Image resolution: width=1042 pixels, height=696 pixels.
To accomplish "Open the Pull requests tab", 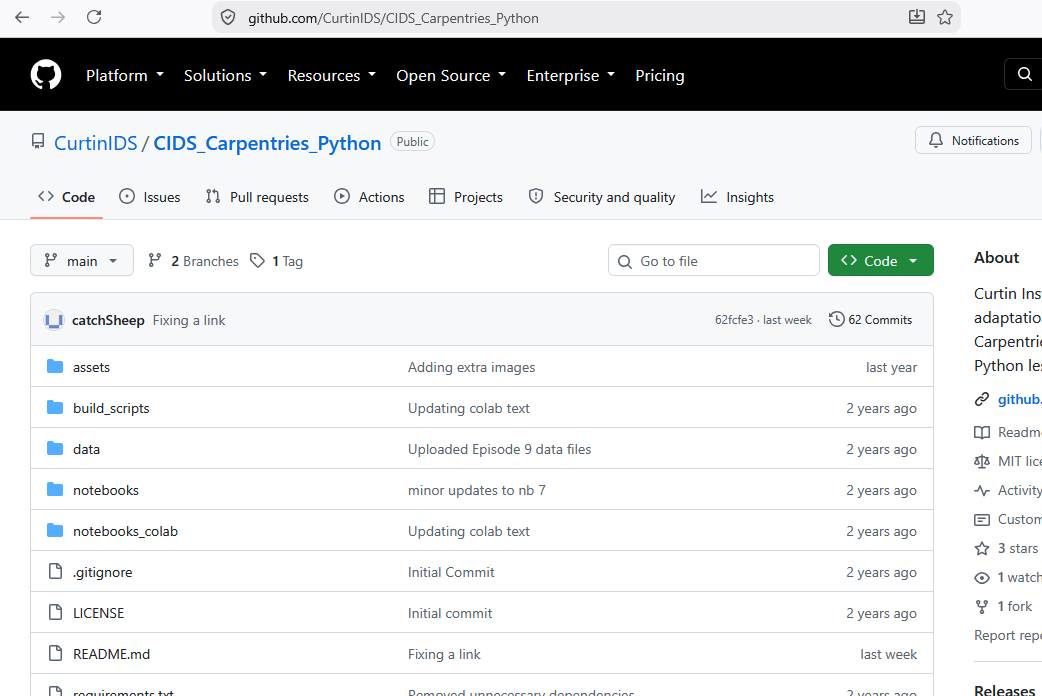I will pos(257,197).
